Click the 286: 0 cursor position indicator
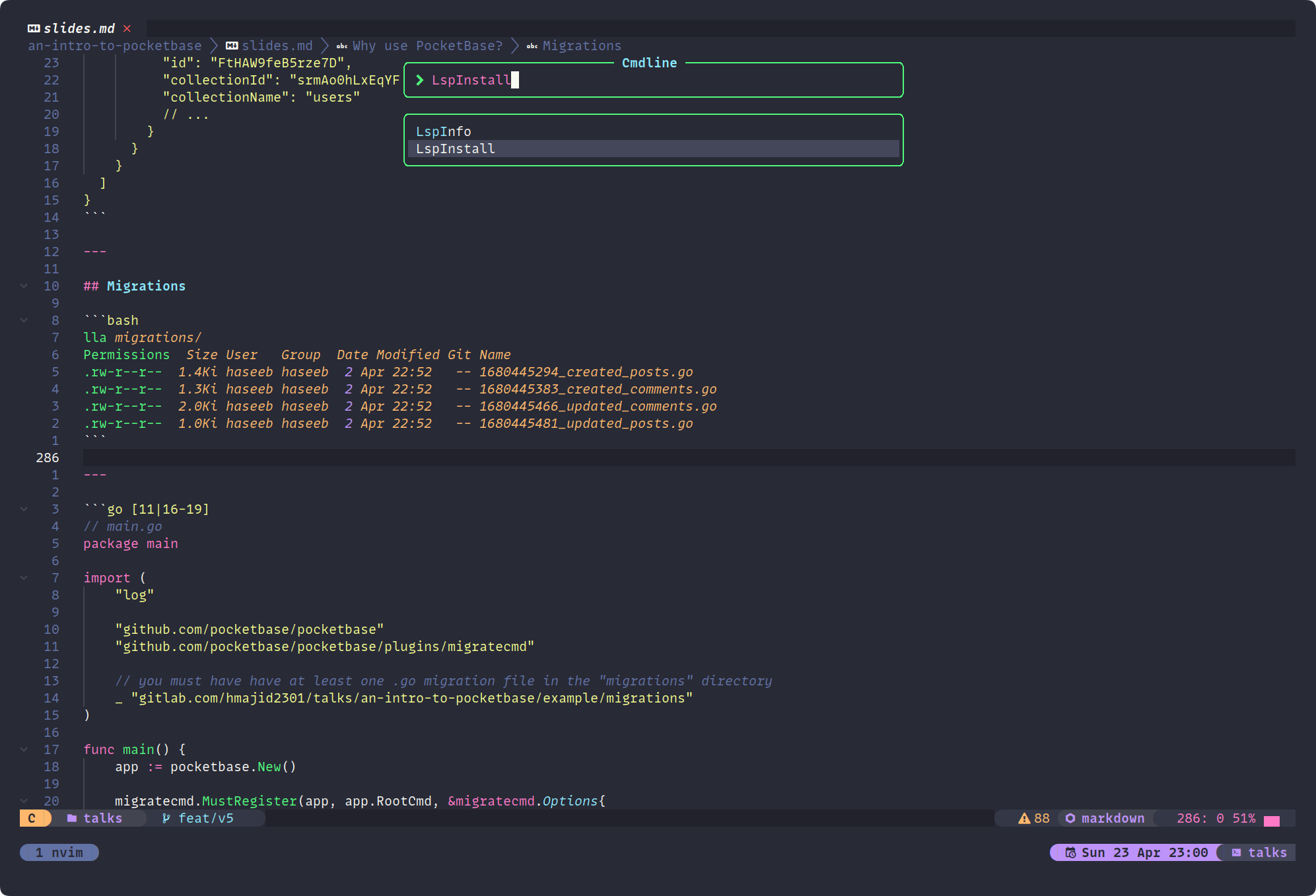The width and height of the screenshot is (1316, 896). click(1200, 818)
